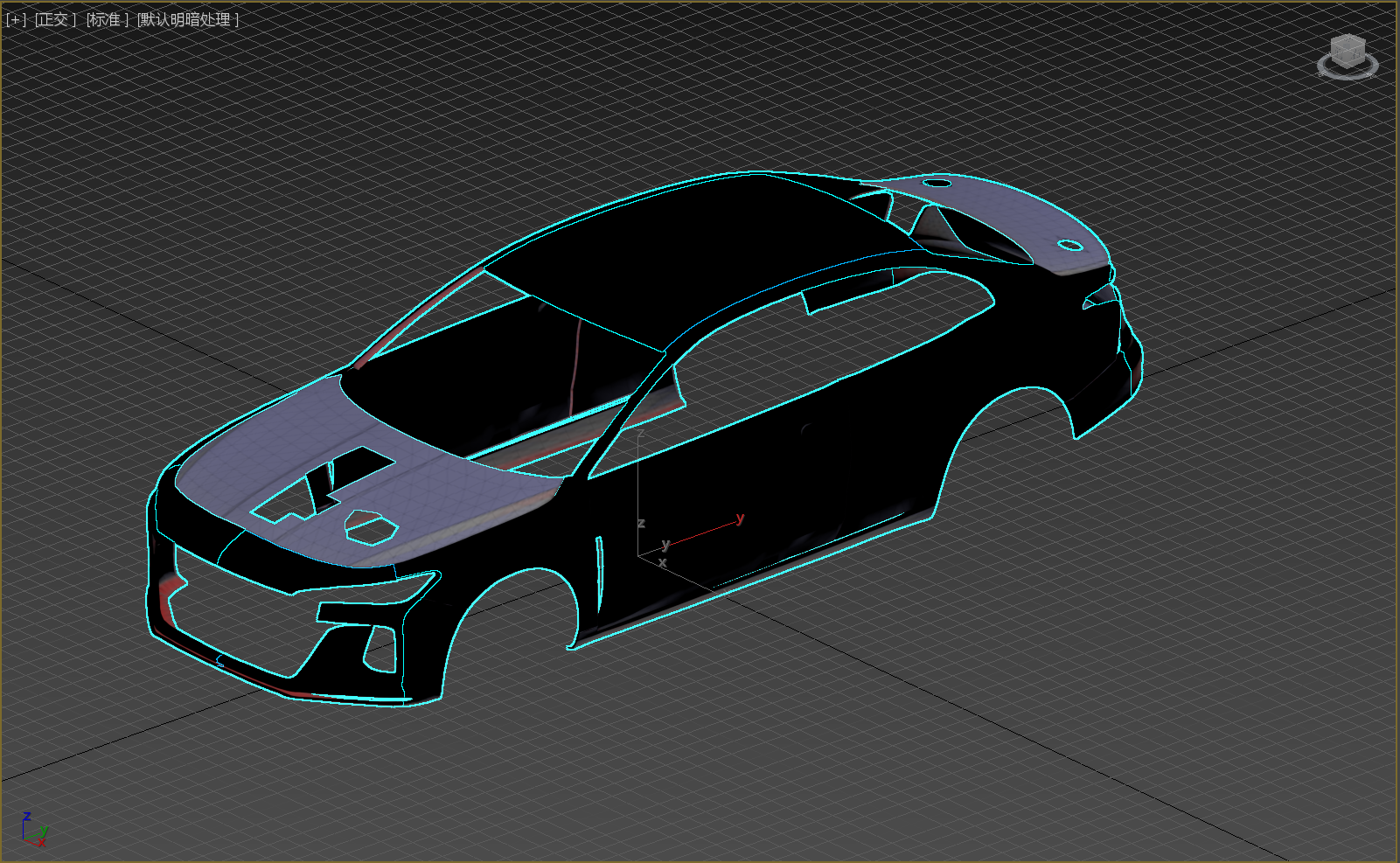Open the [默认明暗处理] shading mode menu
Viewport: 1400px width, 863px height.
pos(187,19)
